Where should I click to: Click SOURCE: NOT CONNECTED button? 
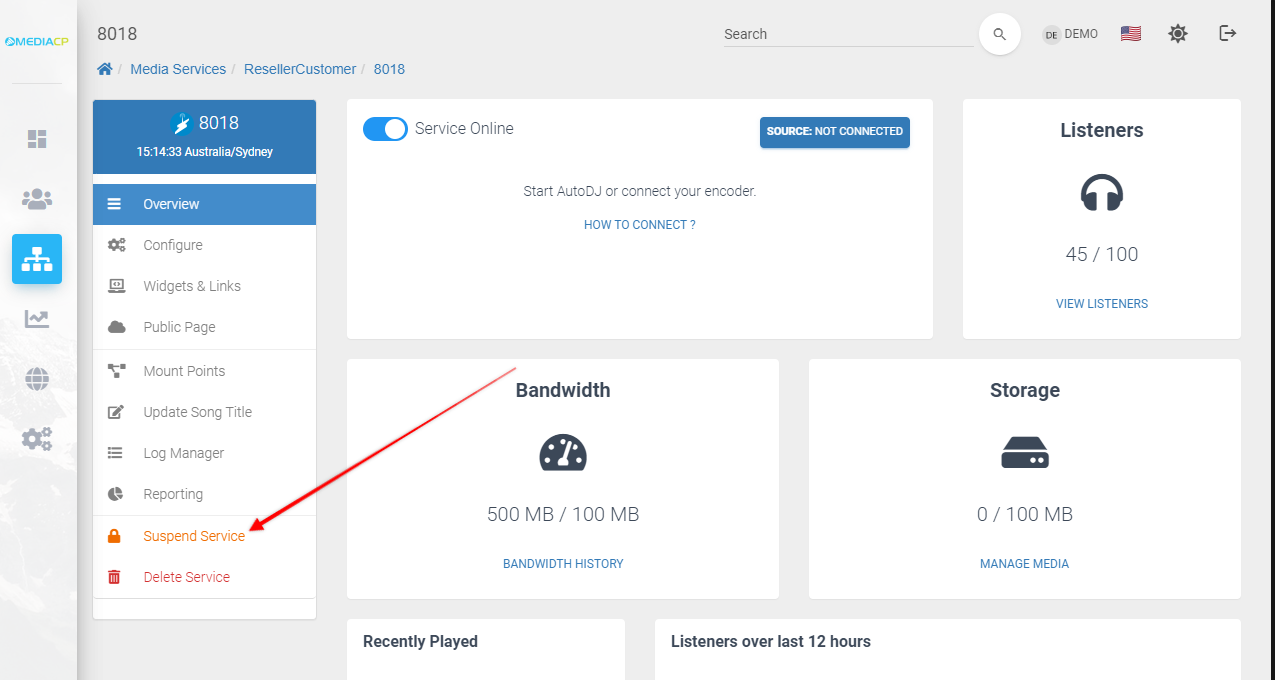click(x=835, y=132)
